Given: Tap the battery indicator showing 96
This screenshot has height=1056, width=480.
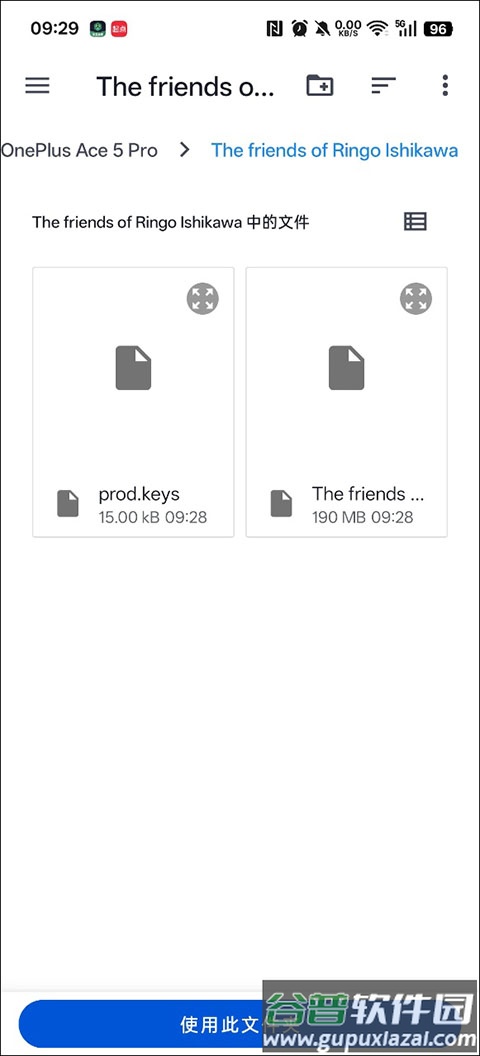Looking at the screenshot, I should (438, 28).
